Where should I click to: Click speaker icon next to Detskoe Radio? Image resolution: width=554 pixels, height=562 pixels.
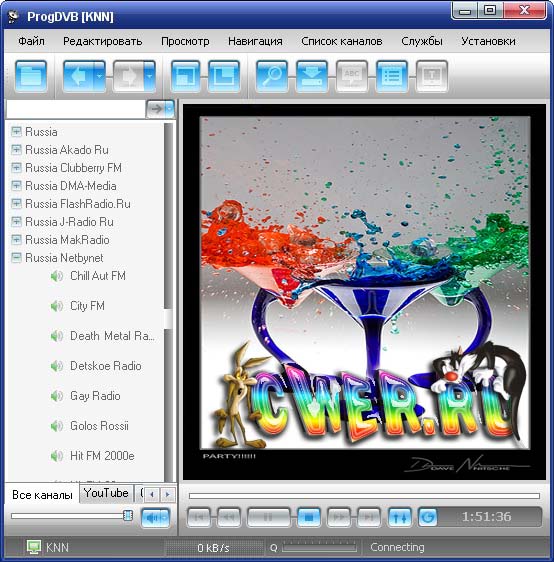(x=57, y=366)
